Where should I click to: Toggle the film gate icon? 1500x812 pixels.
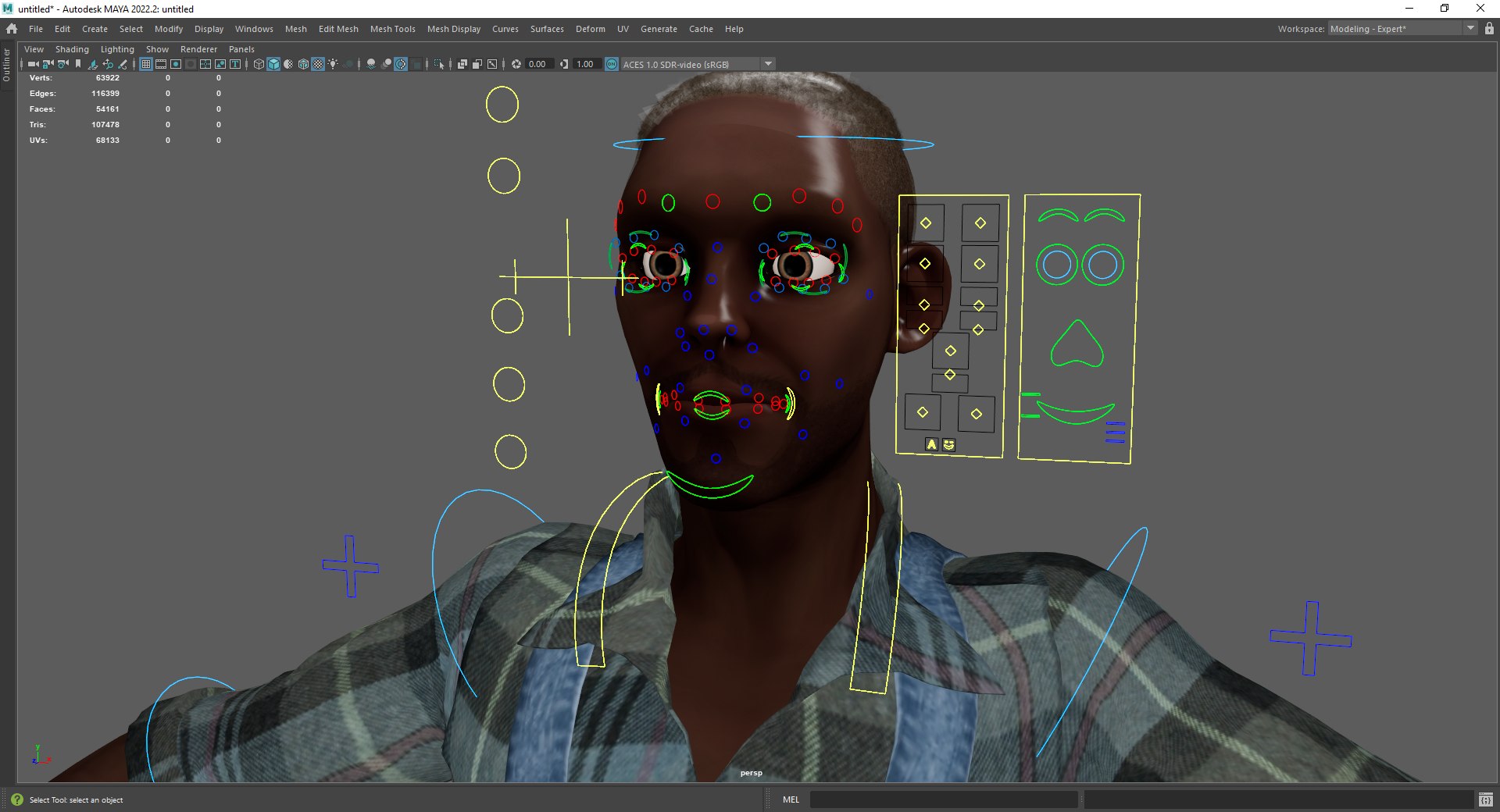tap(161, 64)
